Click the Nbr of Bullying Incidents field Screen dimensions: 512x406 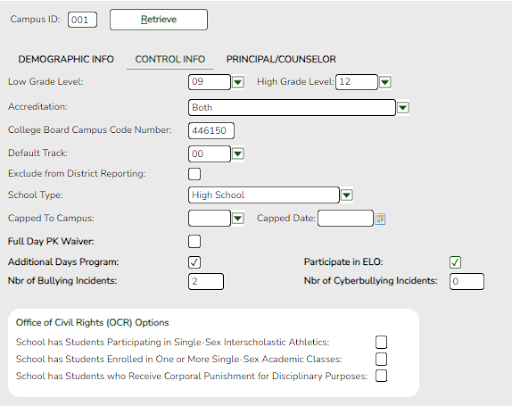[x=206, y=281]
